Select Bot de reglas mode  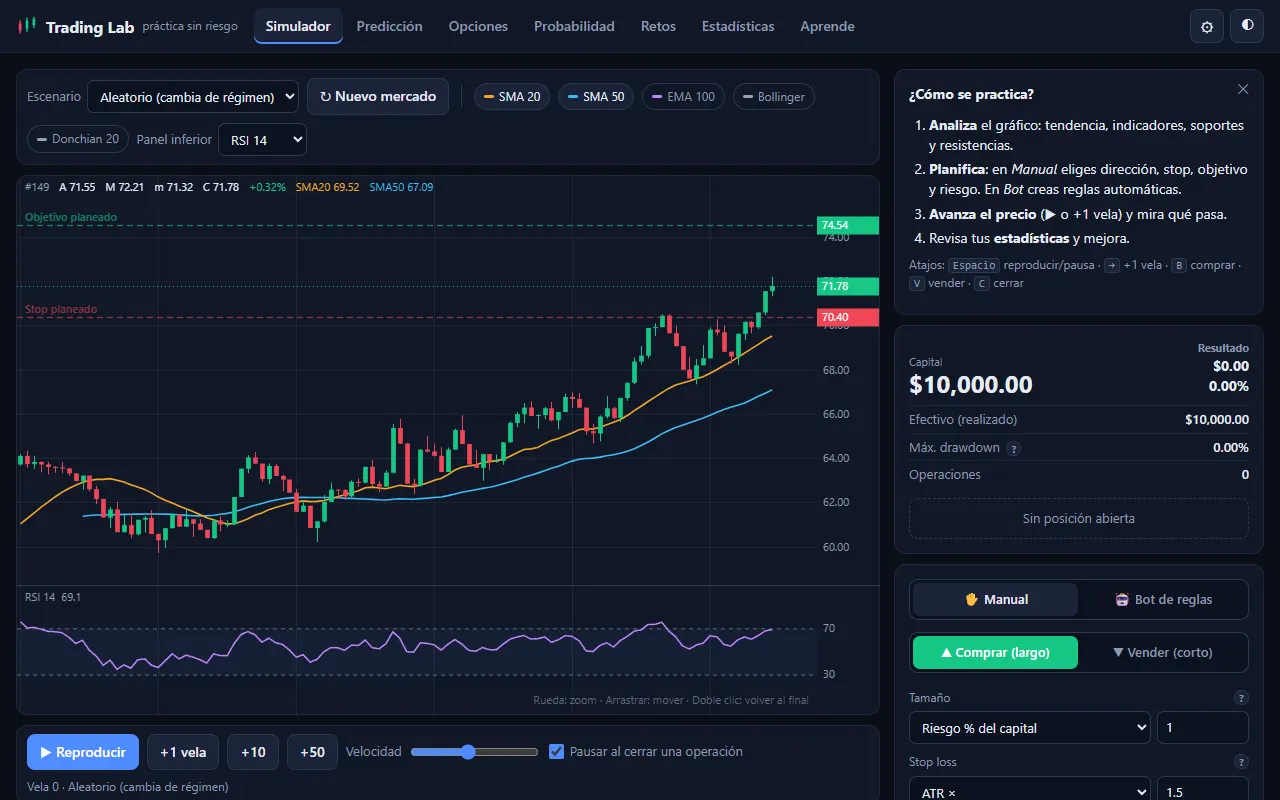(1163, 600)
